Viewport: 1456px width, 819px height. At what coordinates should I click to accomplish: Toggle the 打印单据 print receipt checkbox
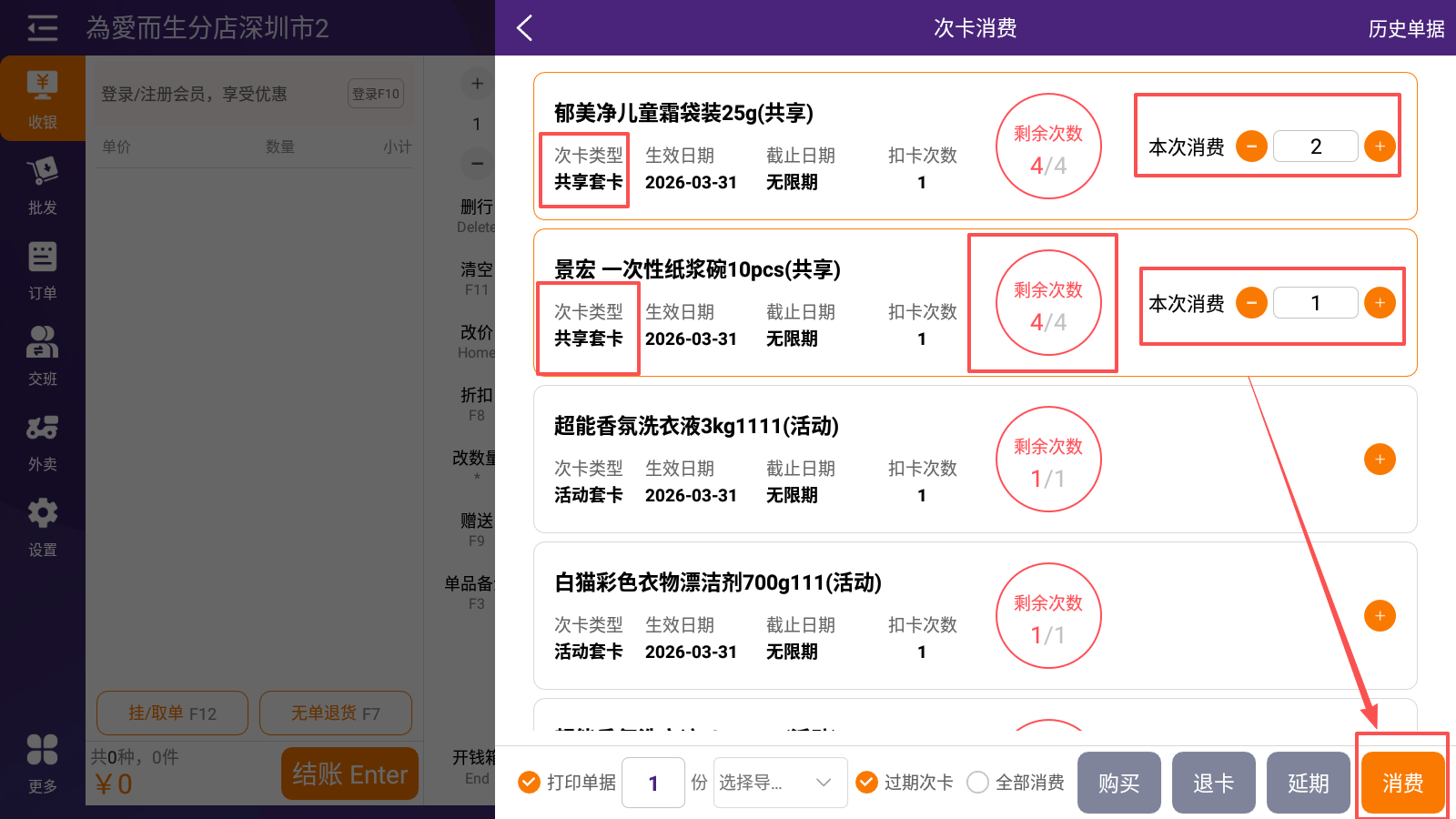529,783
